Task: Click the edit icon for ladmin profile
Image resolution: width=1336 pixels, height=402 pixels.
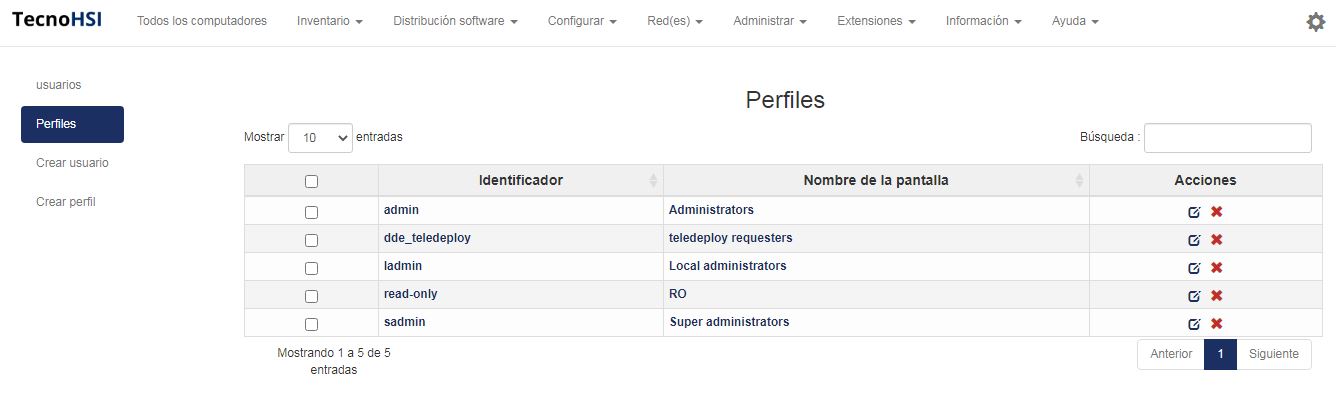Action: click(x=1194, y=267)
